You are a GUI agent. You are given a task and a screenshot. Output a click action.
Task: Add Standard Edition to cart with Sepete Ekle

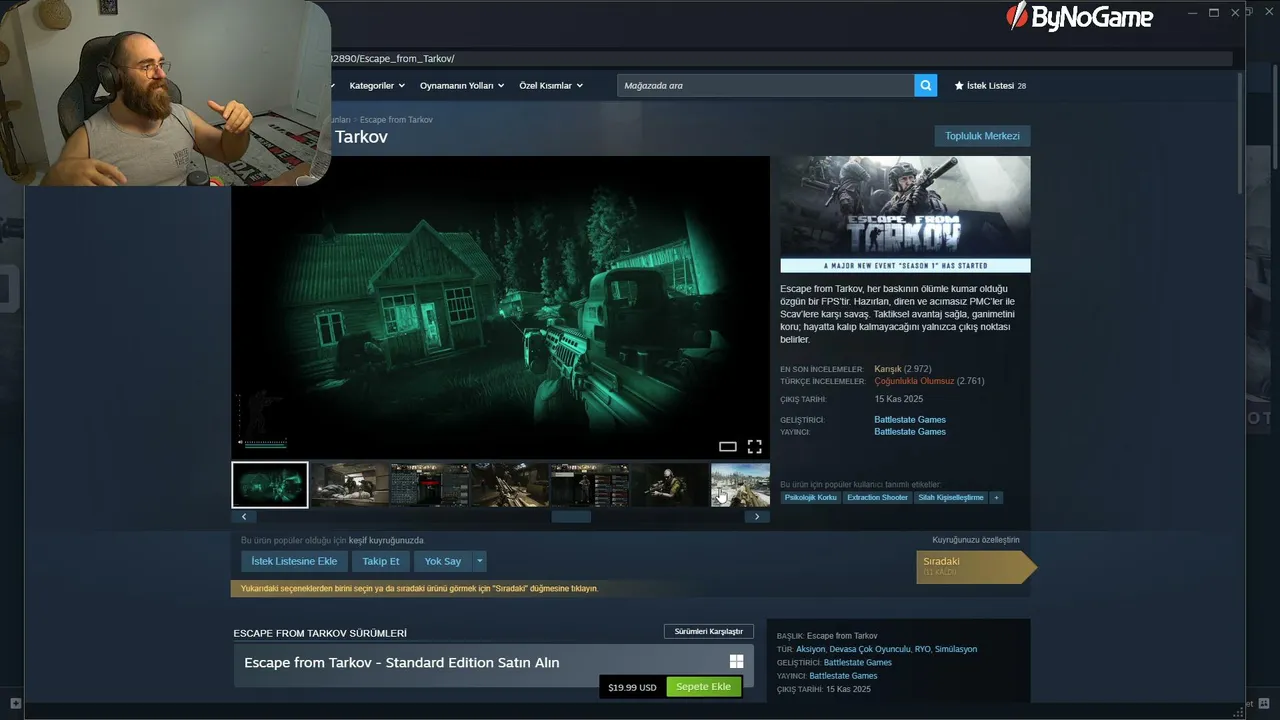click(704, 687)
